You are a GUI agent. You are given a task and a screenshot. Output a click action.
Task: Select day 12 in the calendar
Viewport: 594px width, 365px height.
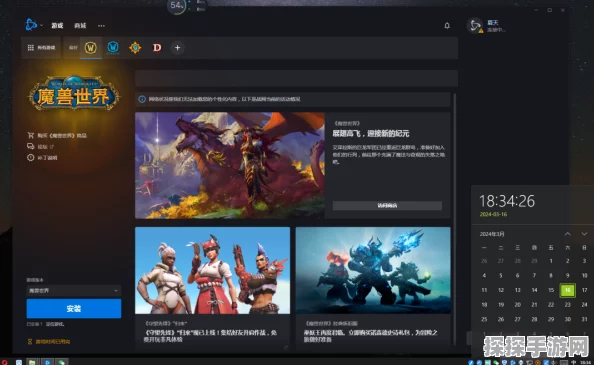pos(501,290)
